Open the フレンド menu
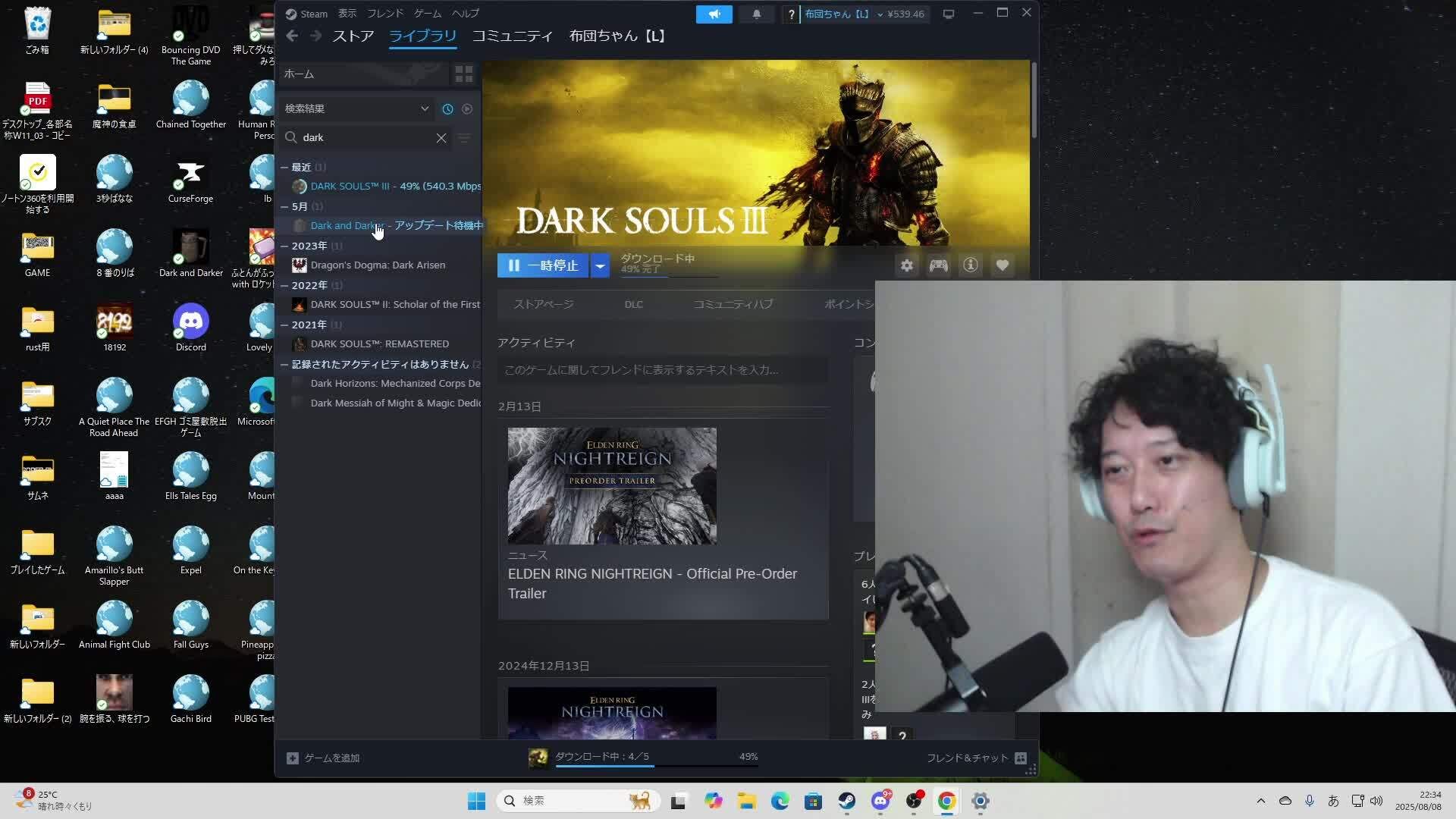The image size is (1456, 819). point(384,14)
